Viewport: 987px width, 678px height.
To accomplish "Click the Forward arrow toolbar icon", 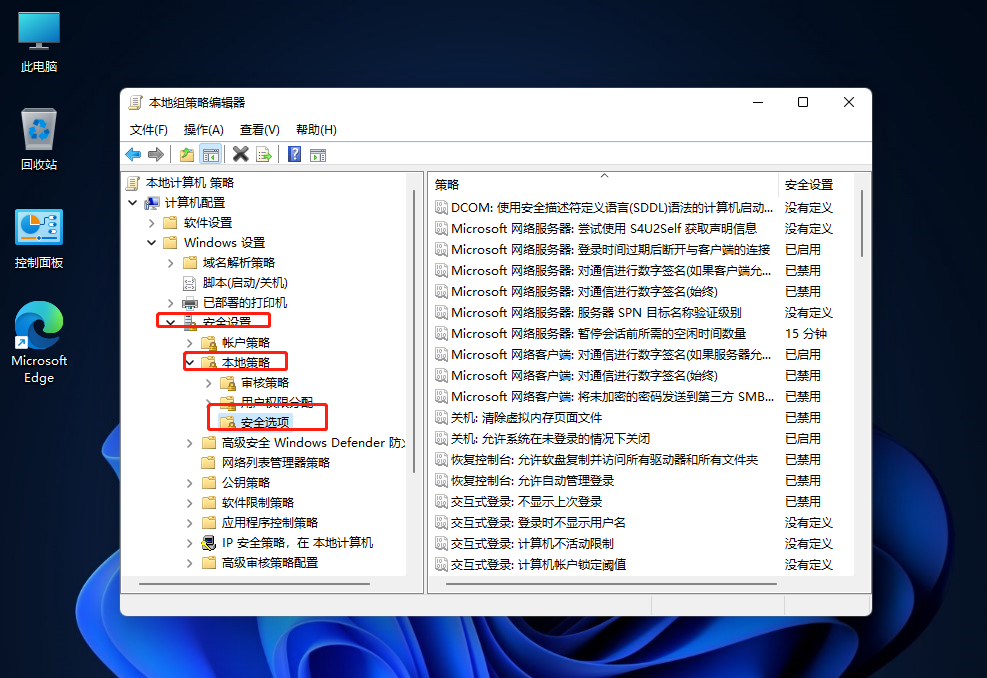I will [155, 154].
